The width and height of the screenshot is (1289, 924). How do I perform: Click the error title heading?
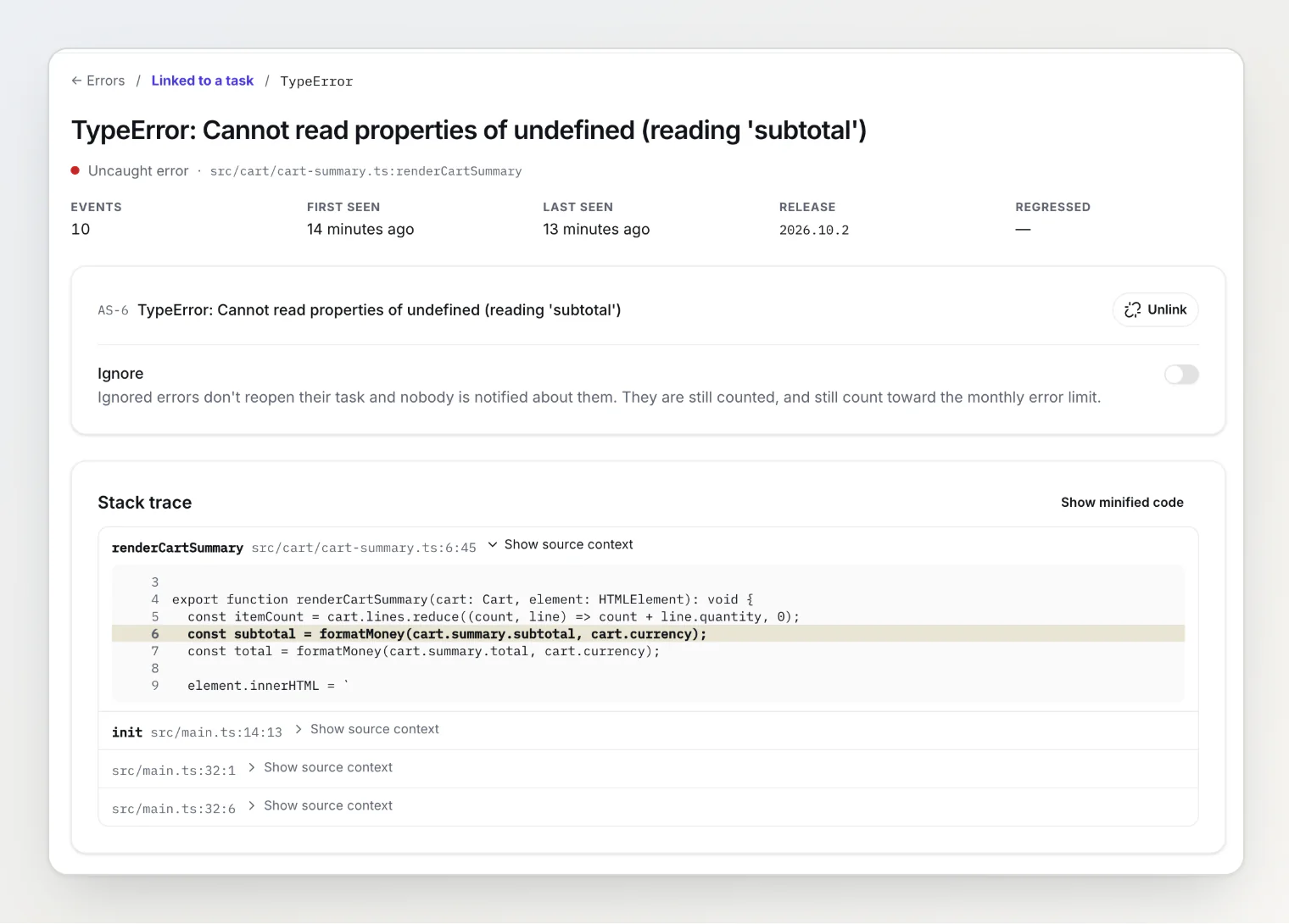[x=469, y=130]
